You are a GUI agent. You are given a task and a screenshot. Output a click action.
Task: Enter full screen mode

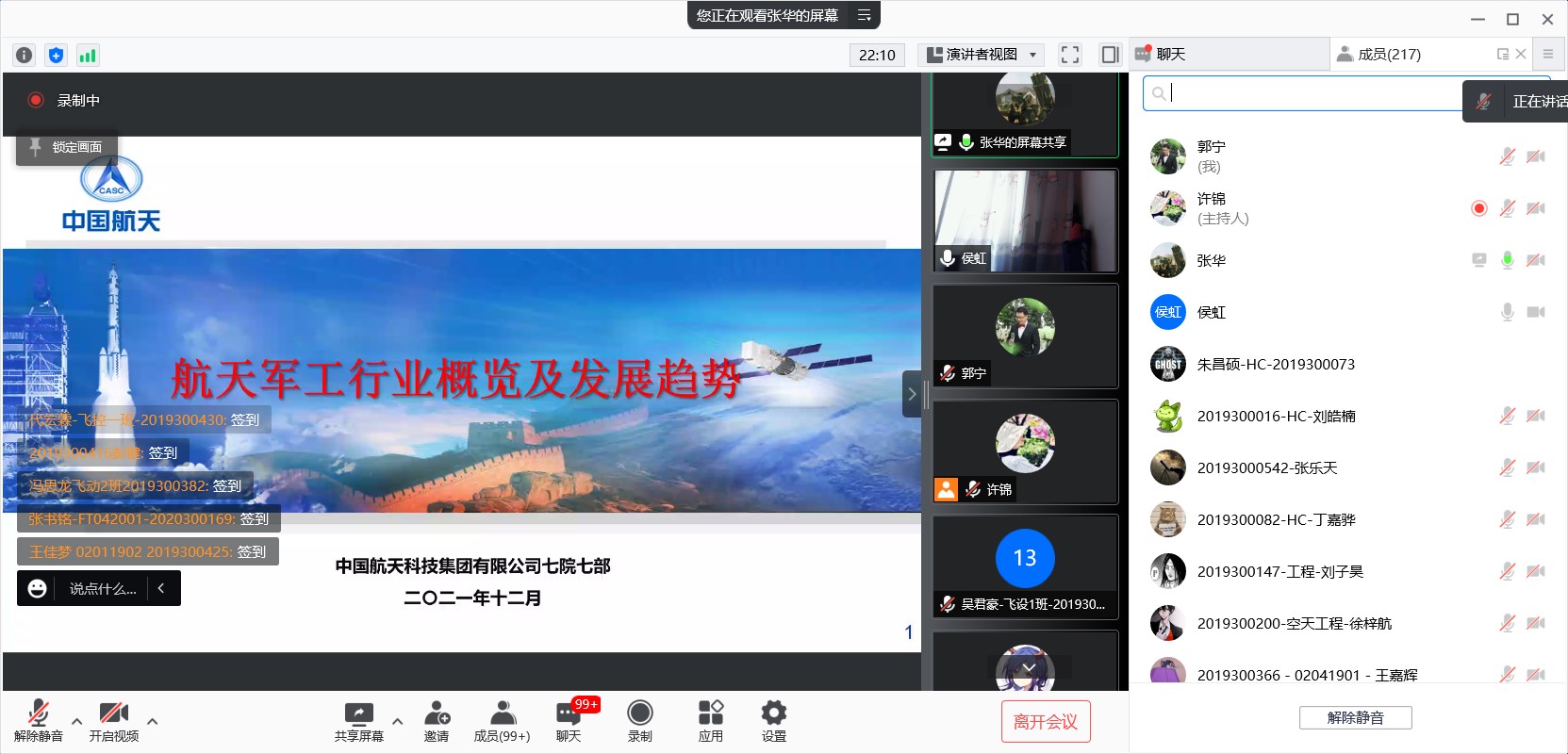(x=1069, y=55)
